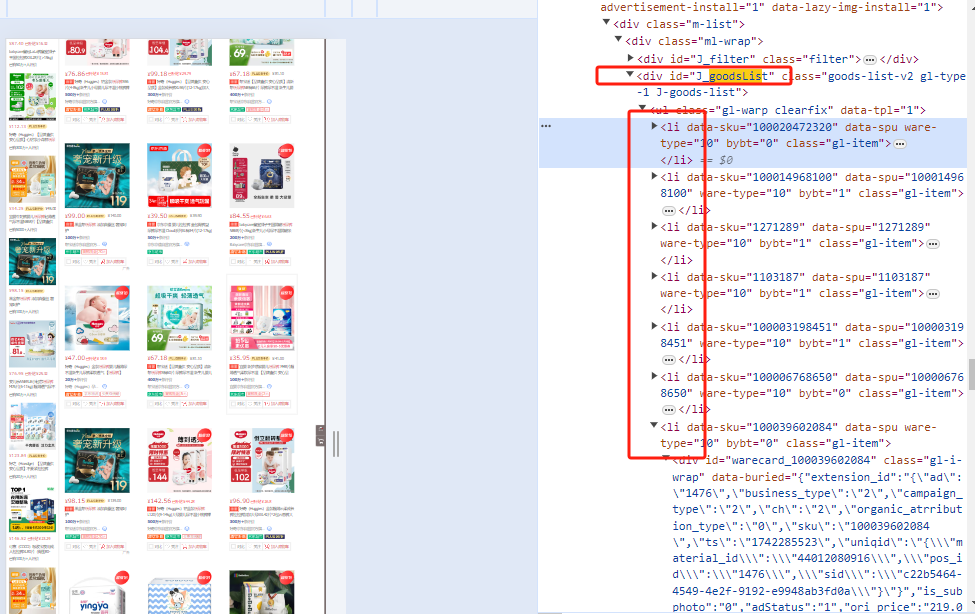
Task: Expand li node with data-sku 1271289
Action: click(654, 226)
